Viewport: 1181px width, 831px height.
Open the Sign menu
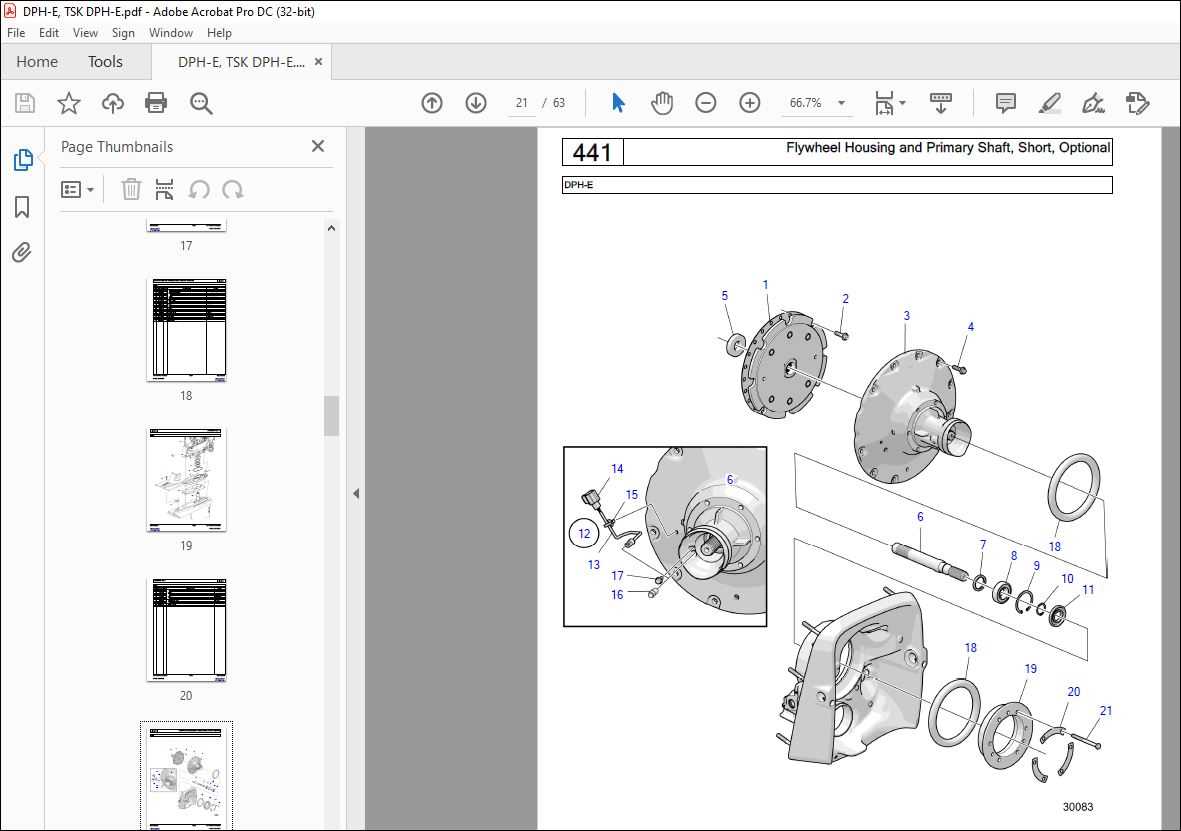(123, 33)
